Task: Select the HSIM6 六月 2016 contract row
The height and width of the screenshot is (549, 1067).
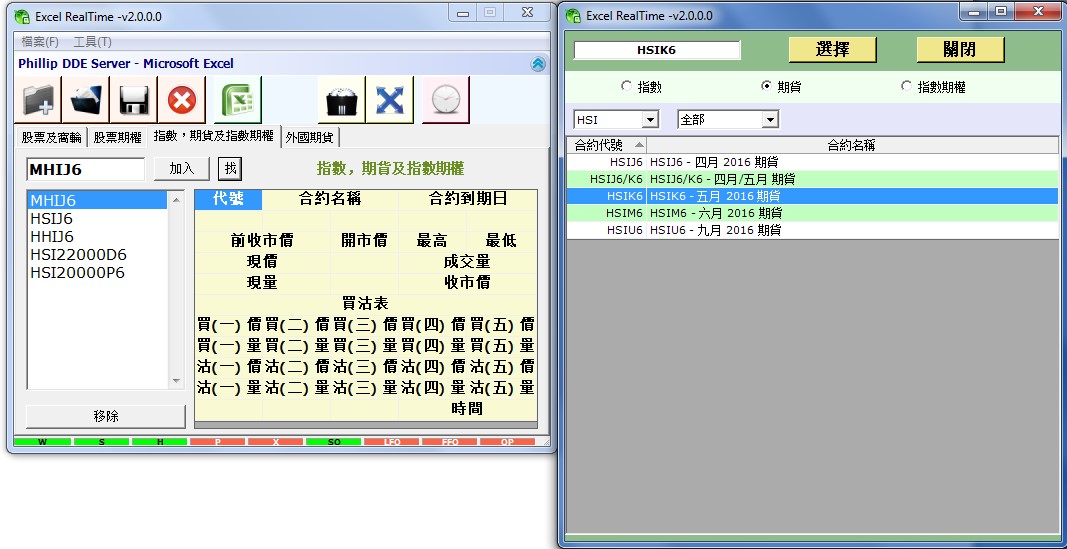Action: [x=811, y=213]
